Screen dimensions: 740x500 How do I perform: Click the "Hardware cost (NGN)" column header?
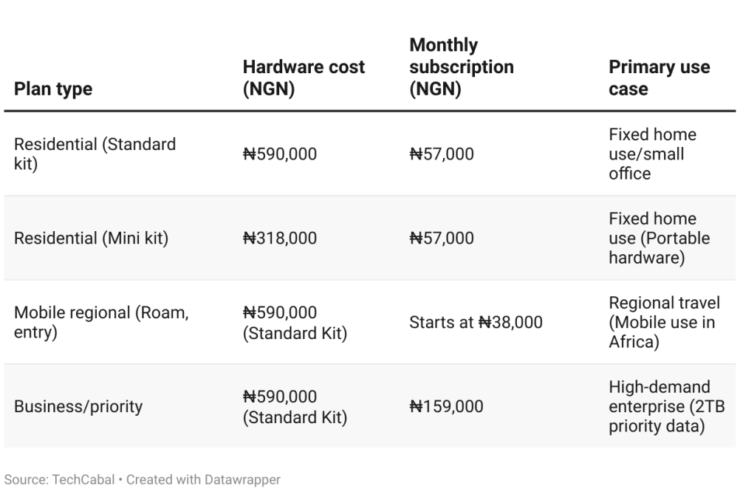pyautogui.click(x=303, y=78)
